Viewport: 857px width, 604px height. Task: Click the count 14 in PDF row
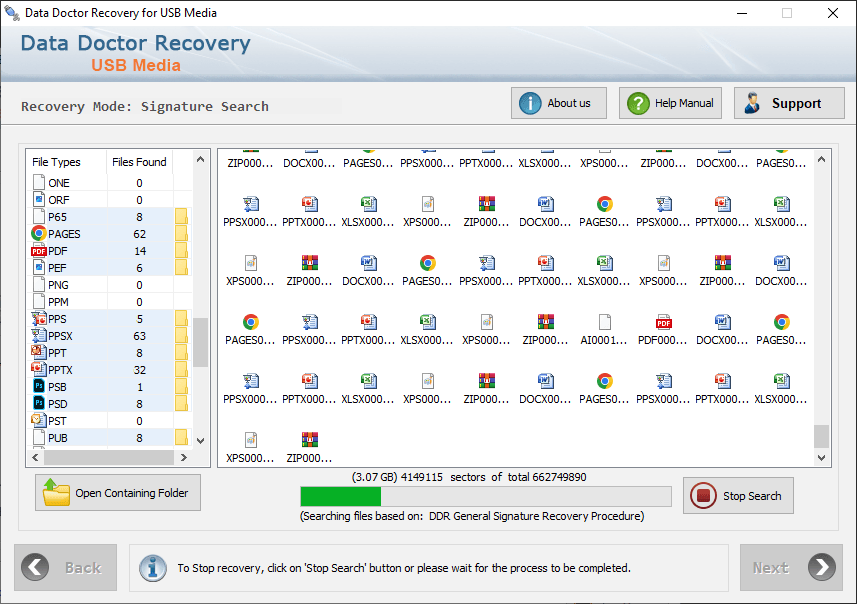pos(140,251)
